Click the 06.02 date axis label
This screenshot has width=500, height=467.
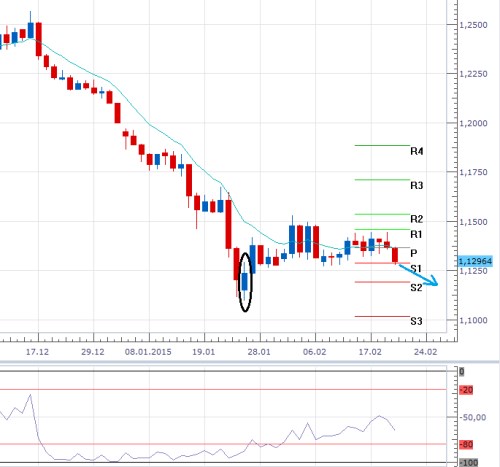tap(314, 352)
